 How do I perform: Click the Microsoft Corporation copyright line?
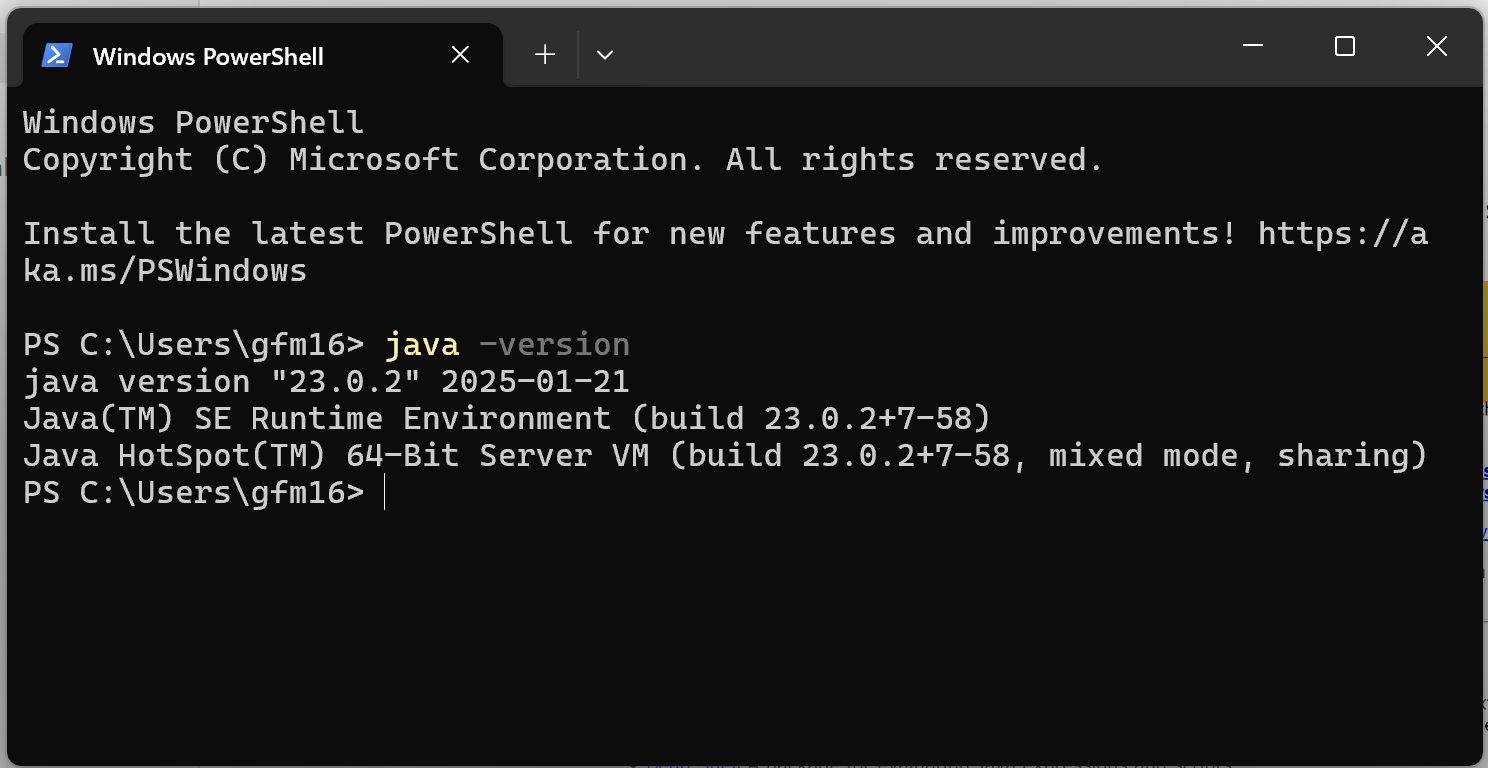coord(563,159)
